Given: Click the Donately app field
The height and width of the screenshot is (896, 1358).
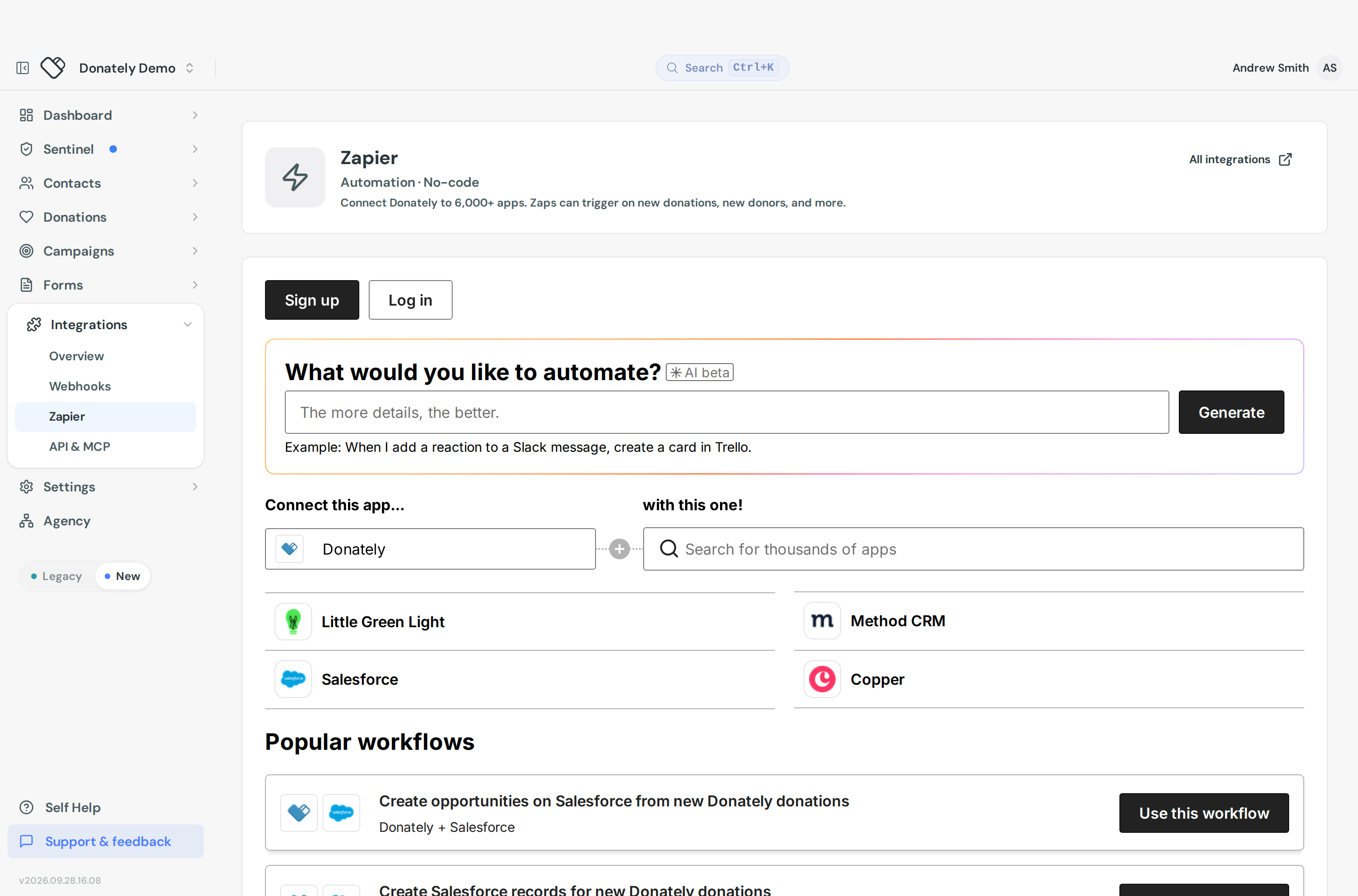Looking at the screenshot, I should 430,548.
